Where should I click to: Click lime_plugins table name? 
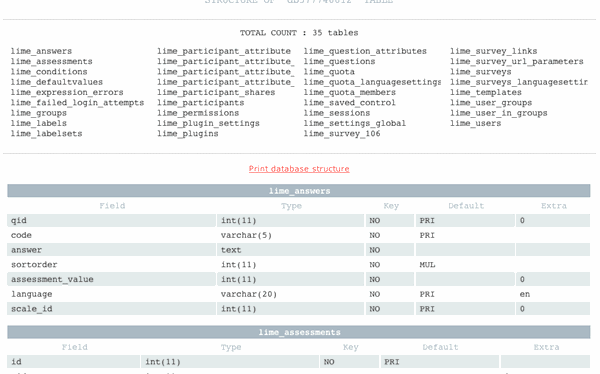click(x=188, y=134)
